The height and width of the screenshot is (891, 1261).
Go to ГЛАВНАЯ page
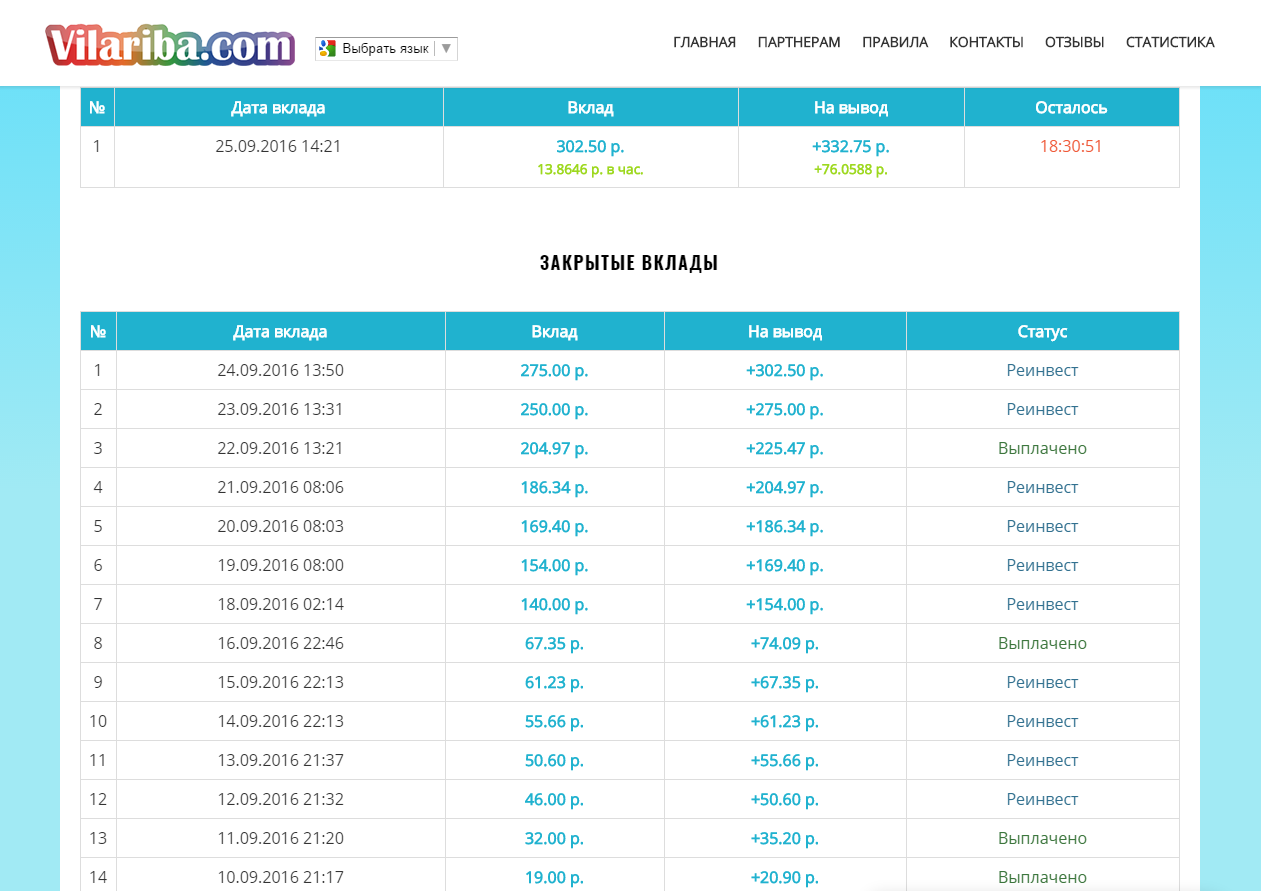coord(704,42)
